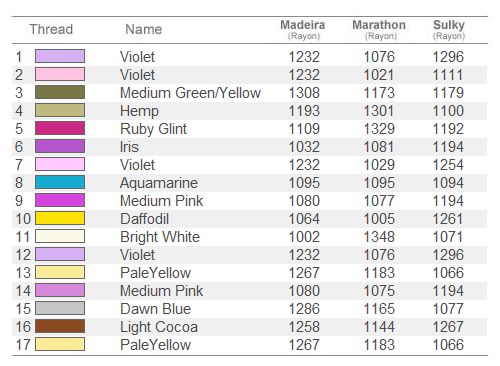
Task: Click the Sulky column header
Action: tap(449, 29)
